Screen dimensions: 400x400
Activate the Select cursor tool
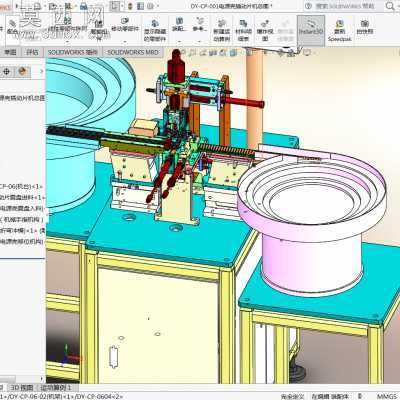[x=115, y=6]
